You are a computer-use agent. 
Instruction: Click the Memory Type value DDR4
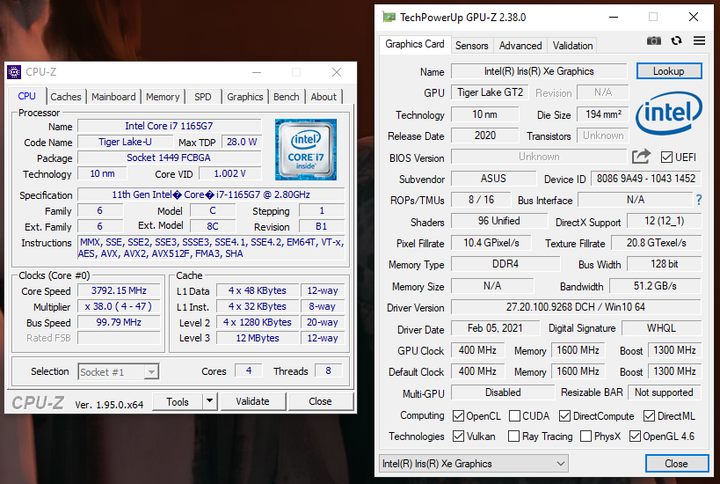[506, 264]
